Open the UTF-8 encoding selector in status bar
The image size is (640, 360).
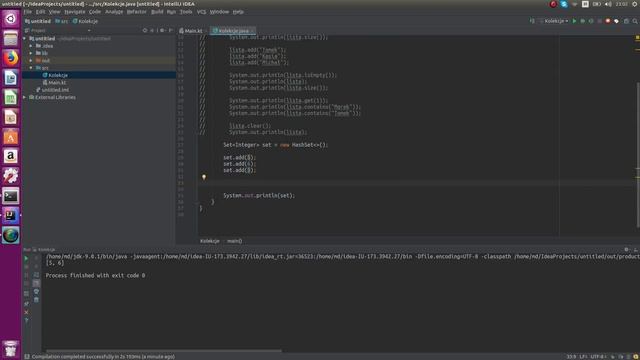click(598, 356)
